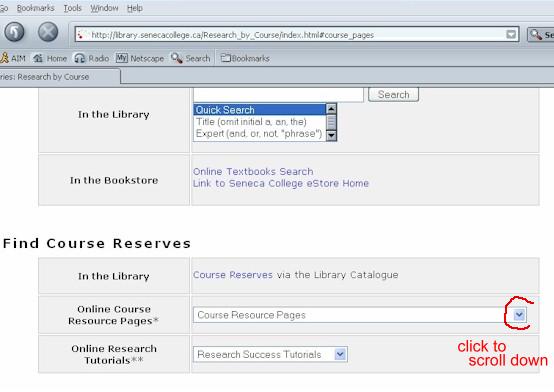Go to Home via the house icon
The width and height of the screenshot is (554, 392).
50,58
